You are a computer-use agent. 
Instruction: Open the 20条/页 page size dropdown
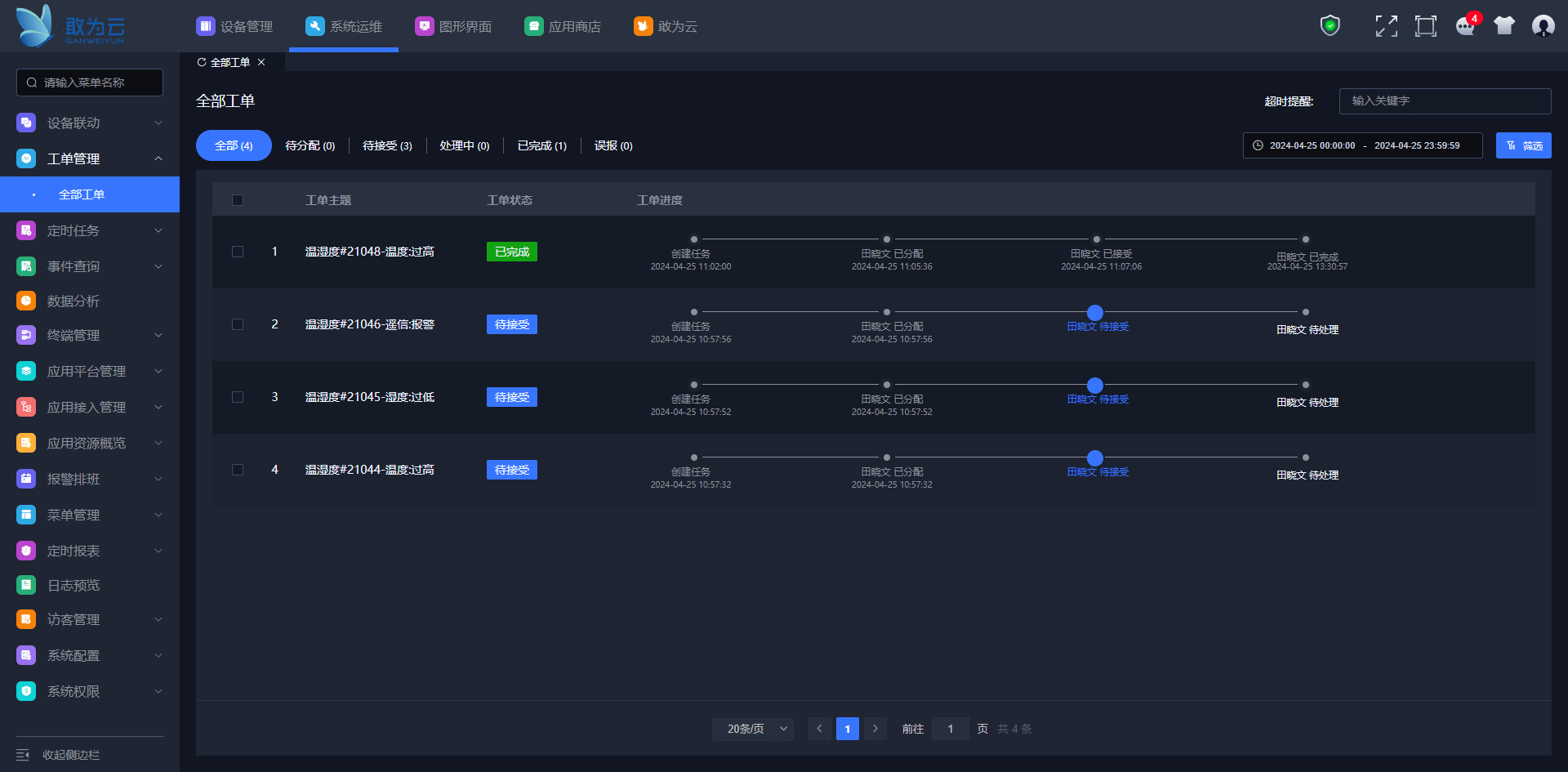752,729
